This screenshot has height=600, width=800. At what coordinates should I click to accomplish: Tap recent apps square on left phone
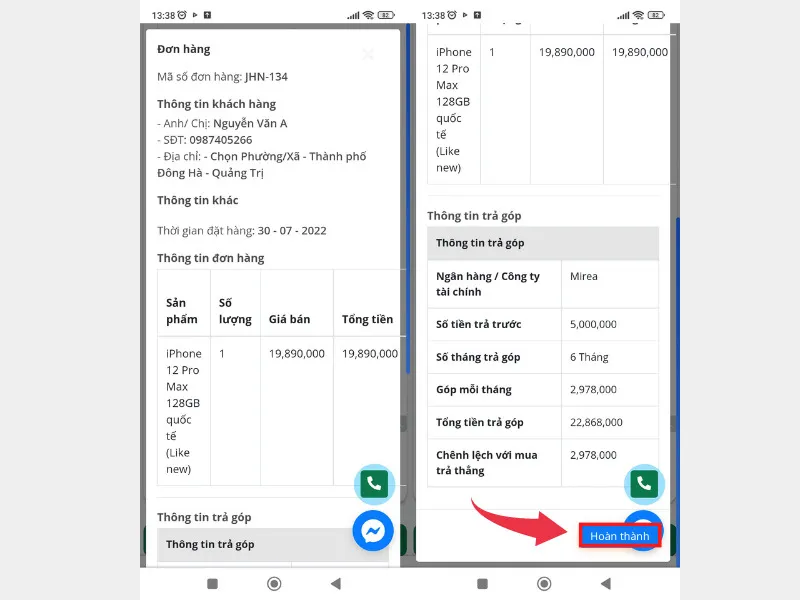(x=212, y=583)
